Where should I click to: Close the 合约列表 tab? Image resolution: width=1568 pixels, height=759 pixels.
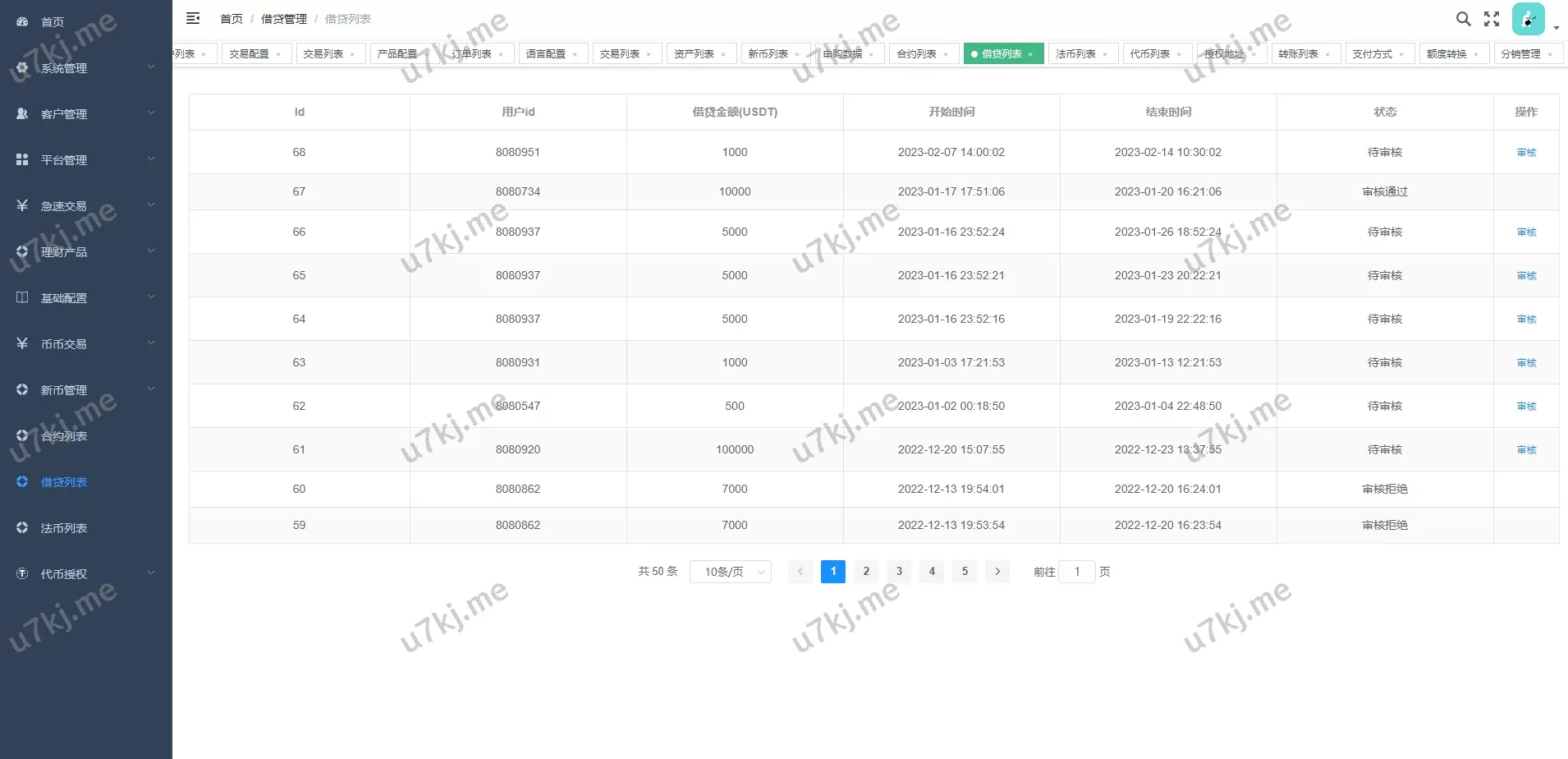pyautogui.click(x=946, y=54)
